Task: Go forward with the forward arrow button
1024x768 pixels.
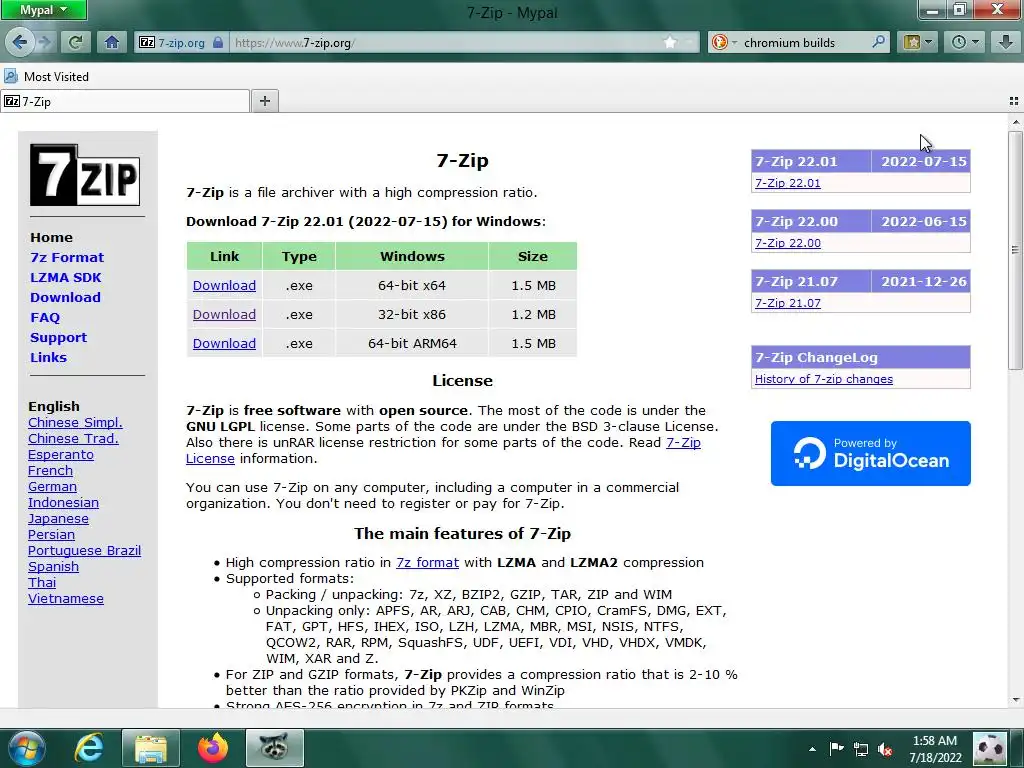Action: (x=44, y=42)
